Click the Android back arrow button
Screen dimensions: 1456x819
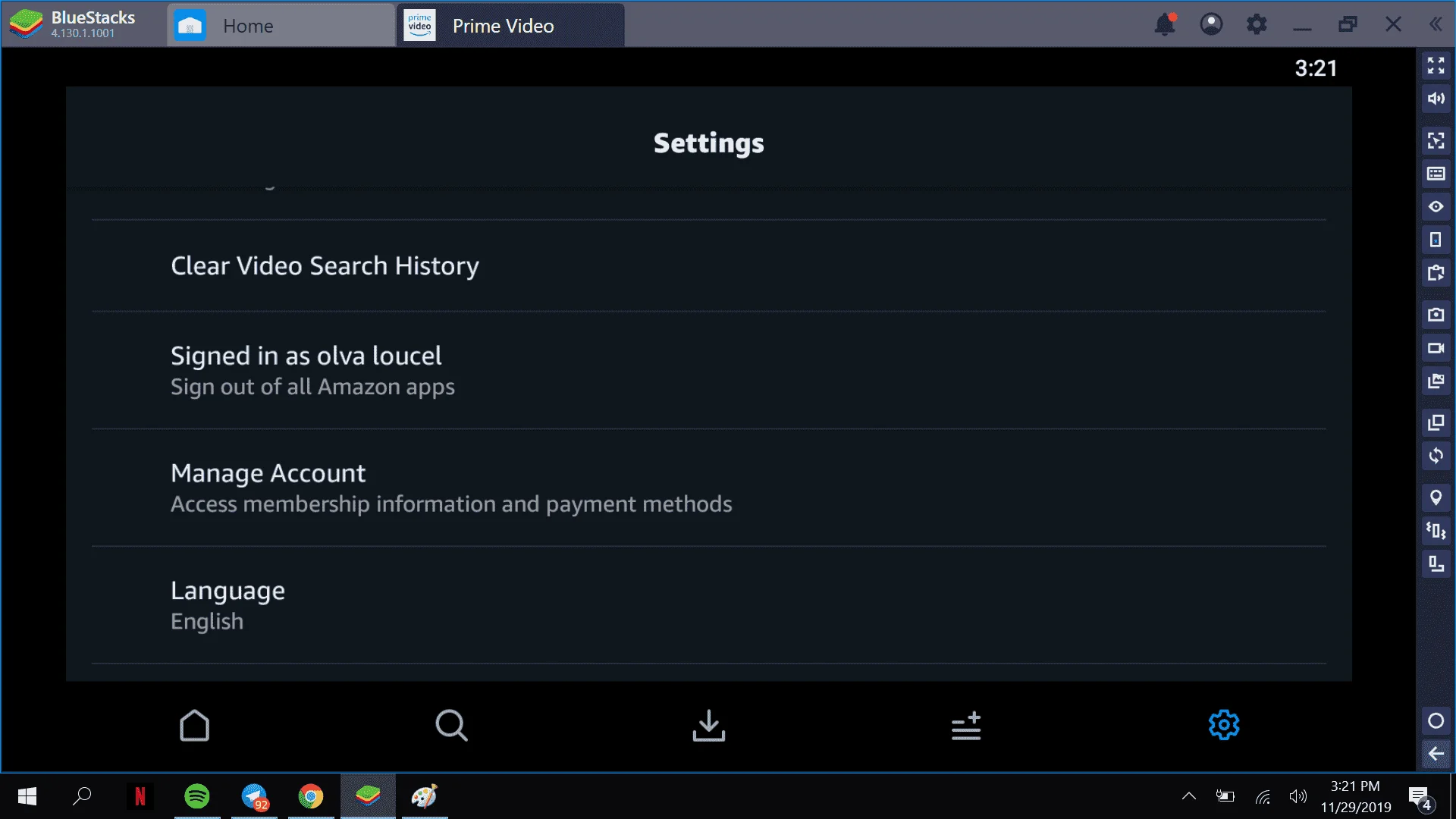click(x=1436, y=754)
